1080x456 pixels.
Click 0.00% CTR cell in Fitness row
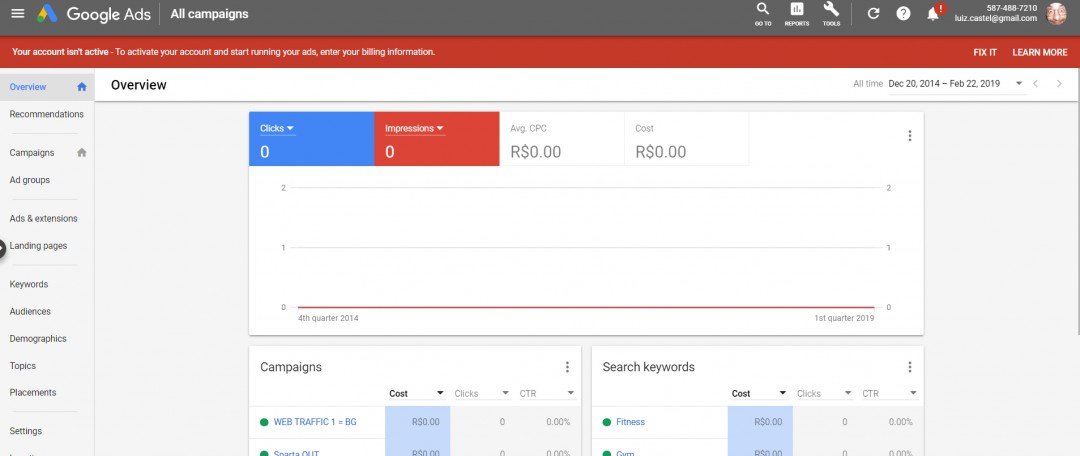pos(900,422)
